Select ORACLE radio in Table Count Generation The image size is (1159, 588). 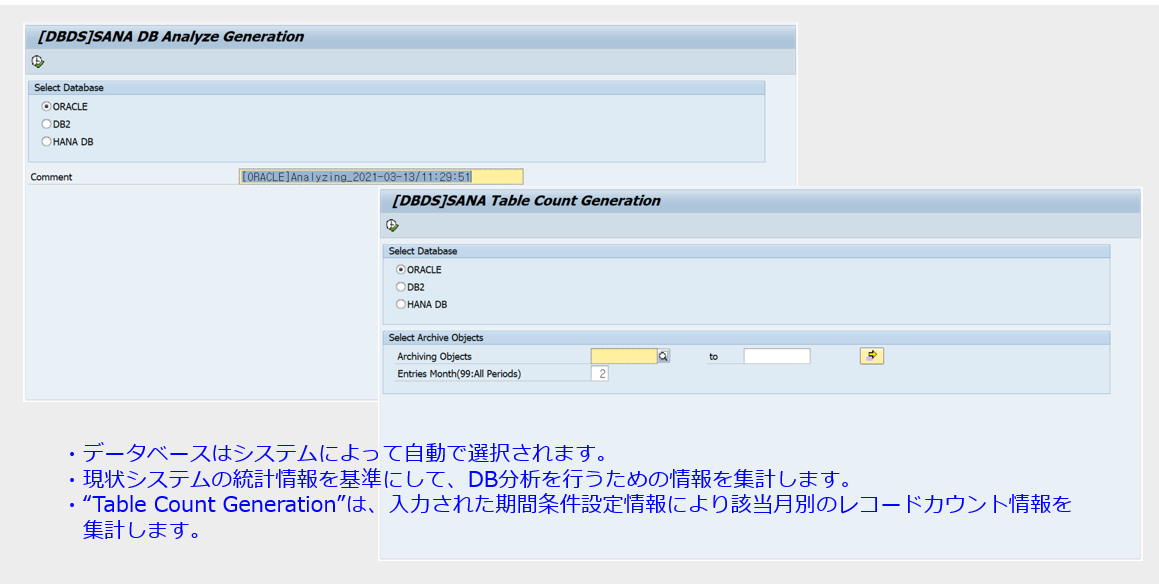point(401,269)
